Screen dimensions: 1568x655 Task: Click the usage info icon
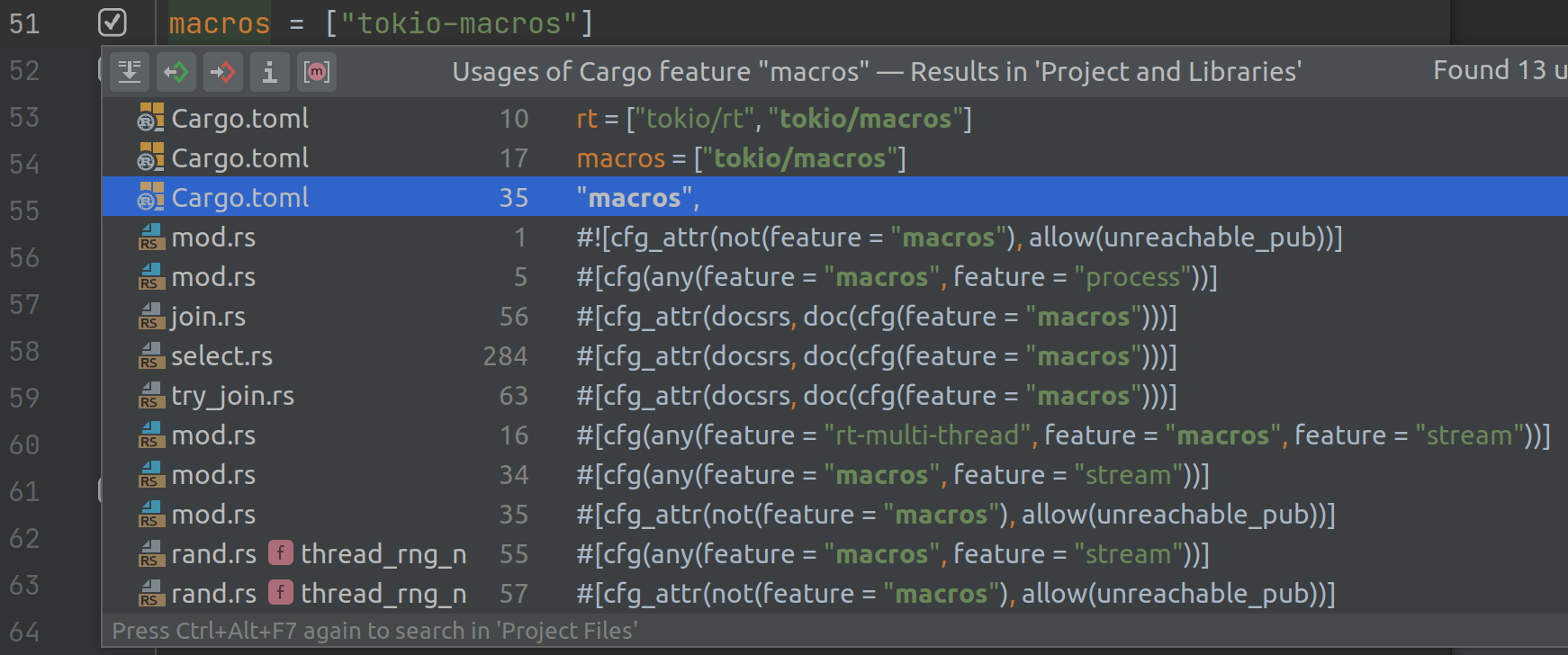pos(270,71)
